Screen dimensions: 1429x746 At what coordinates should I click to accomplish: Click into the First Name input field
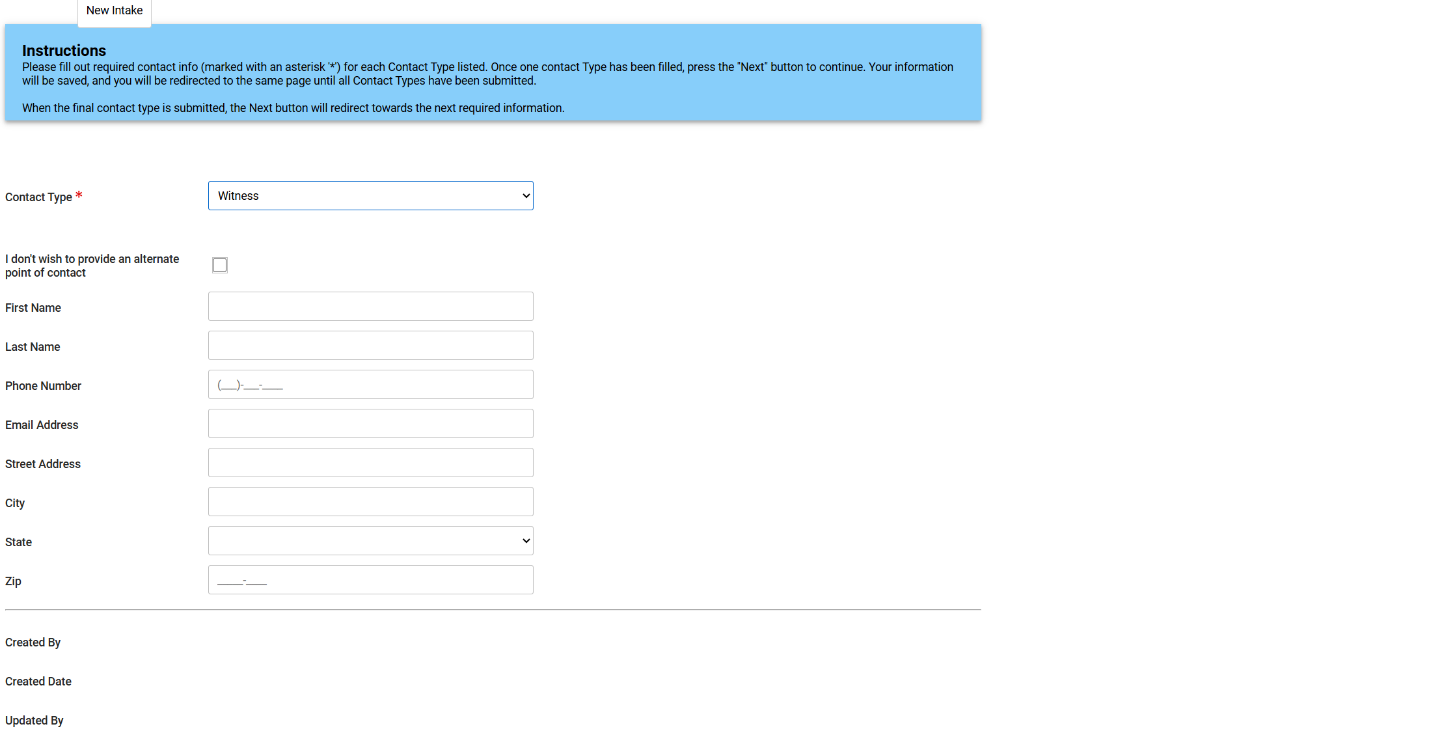coord(370,306)
